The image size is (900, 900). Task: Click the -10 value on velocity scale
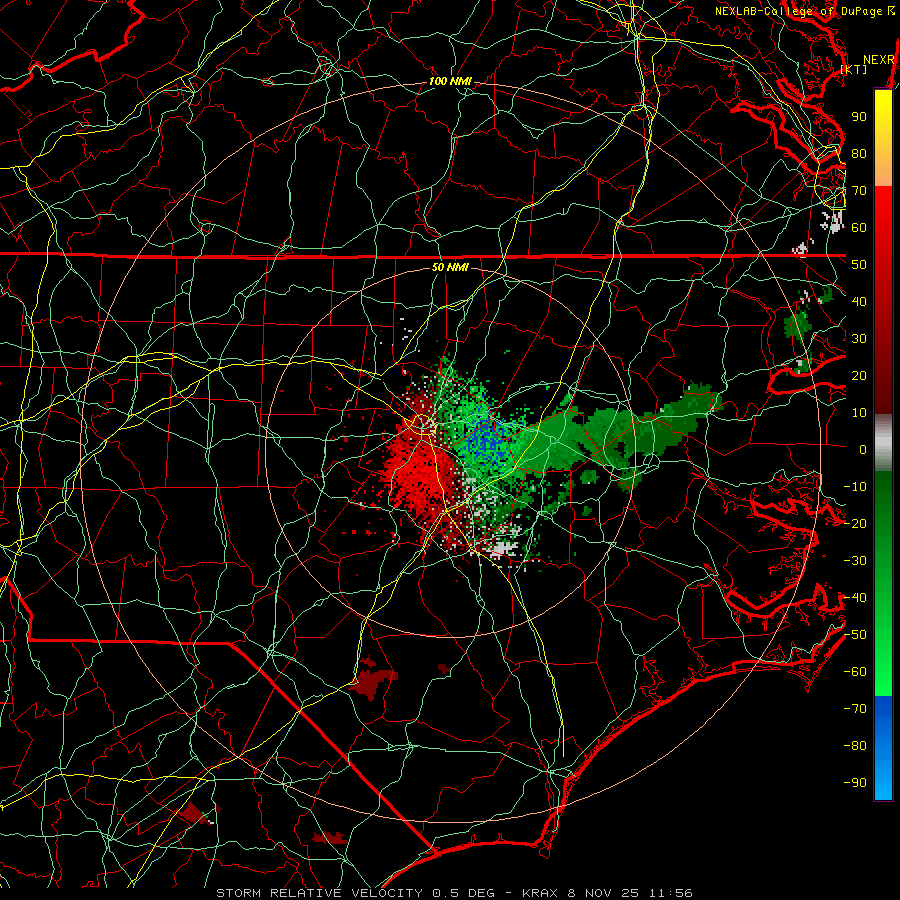[x=855, y=487]
